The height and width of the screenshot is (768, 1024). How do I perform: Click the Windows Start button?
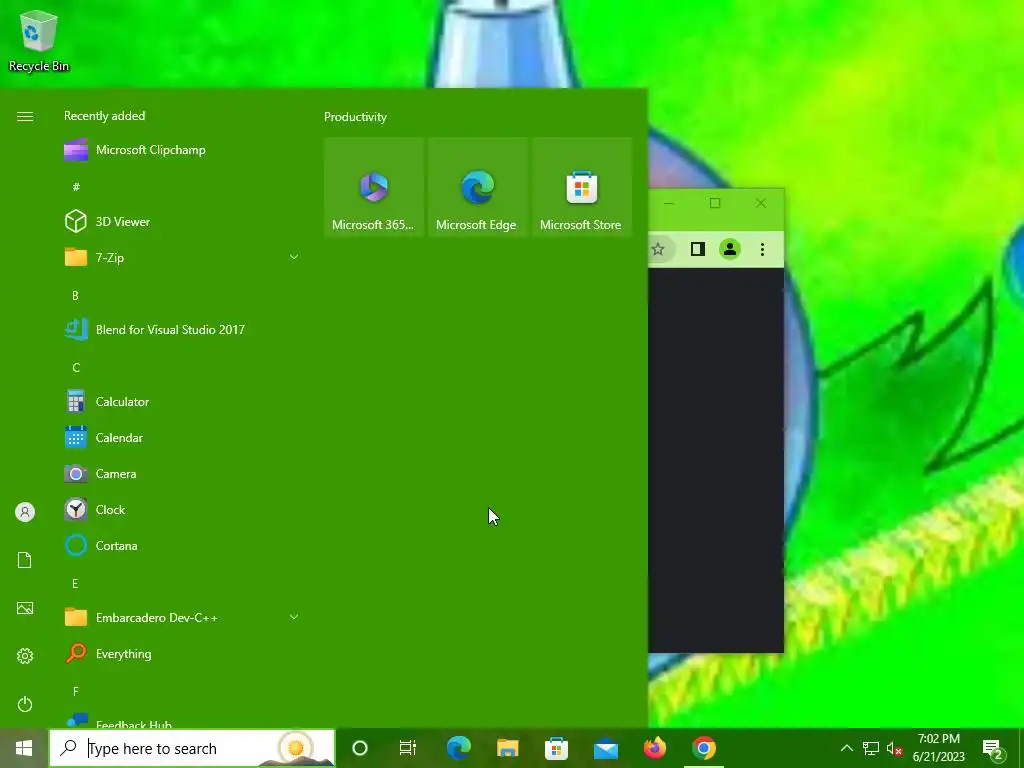(x=24, y=748)
